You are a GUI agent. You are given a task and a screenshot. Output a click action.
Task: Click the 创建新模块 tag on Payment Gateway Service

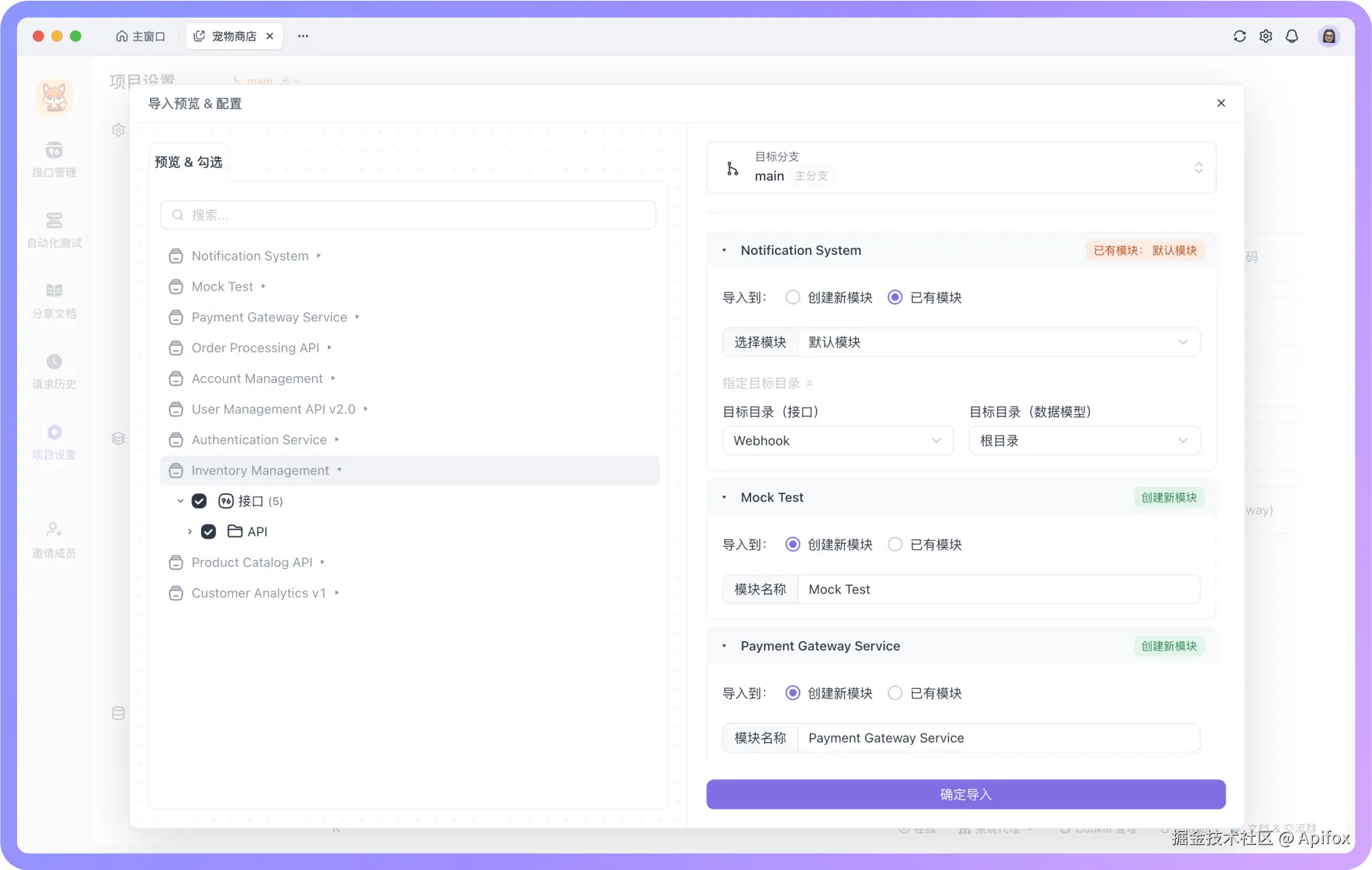pos(1169,646)
